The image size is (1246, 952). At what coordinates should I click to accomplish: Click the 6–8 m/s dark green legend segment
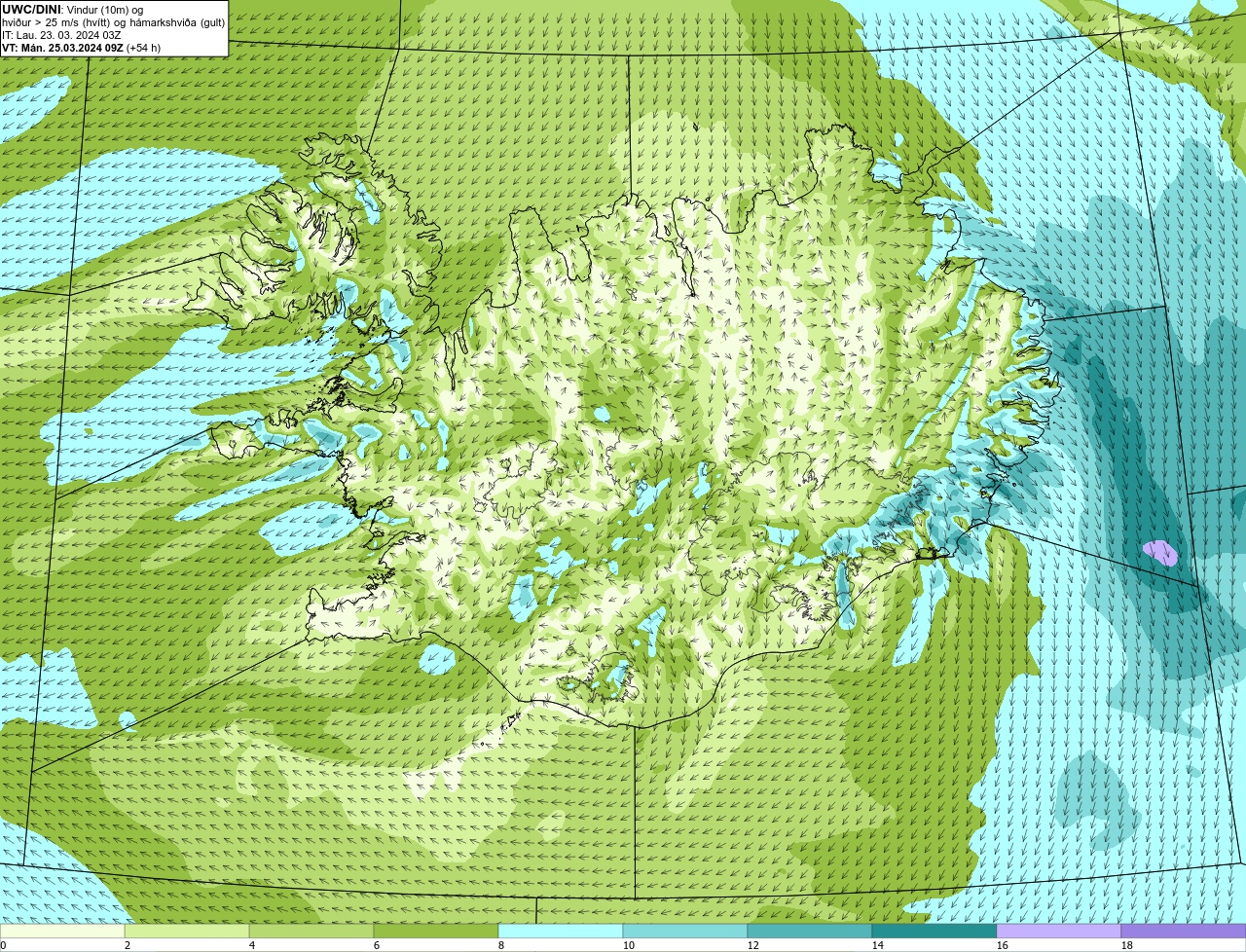pos(436,932)
